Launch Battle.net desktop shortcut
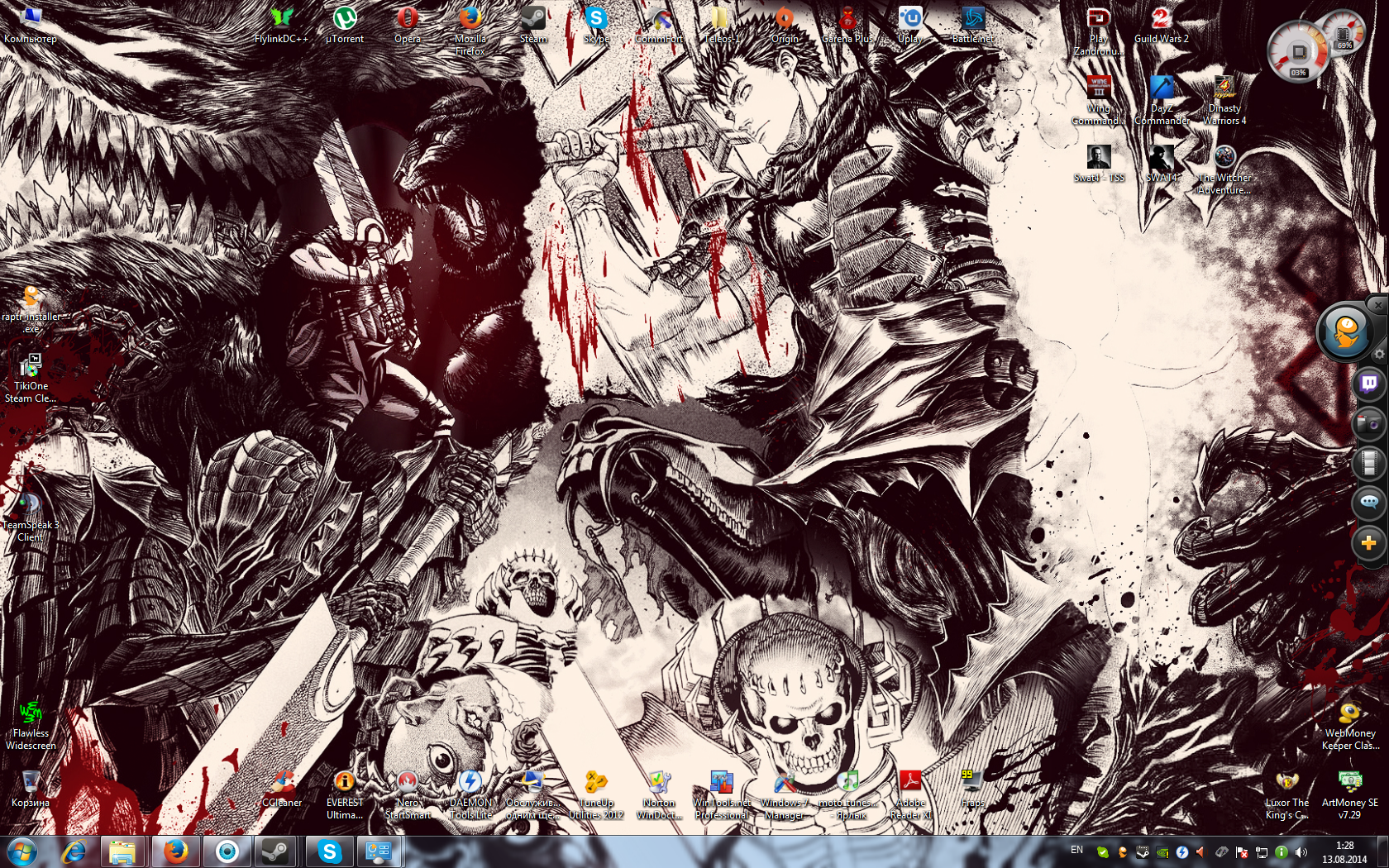Screen dimensions: 1389x868 pos(973,25)
